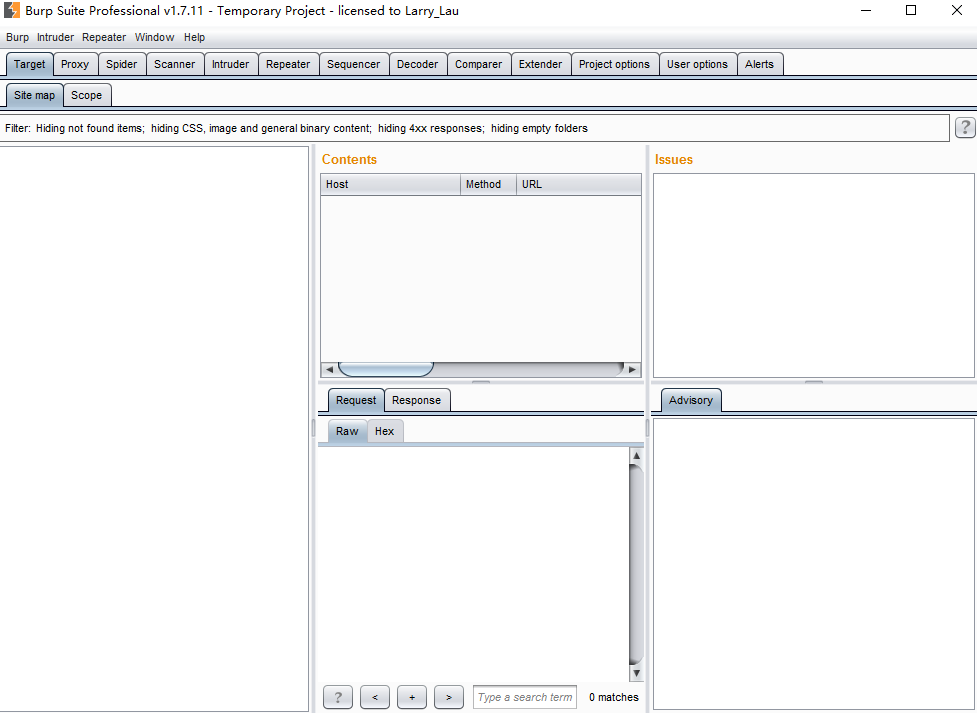Switch to the Request tab
The height and width of the screenshot is (713, 977).
(x=356, y=400)
